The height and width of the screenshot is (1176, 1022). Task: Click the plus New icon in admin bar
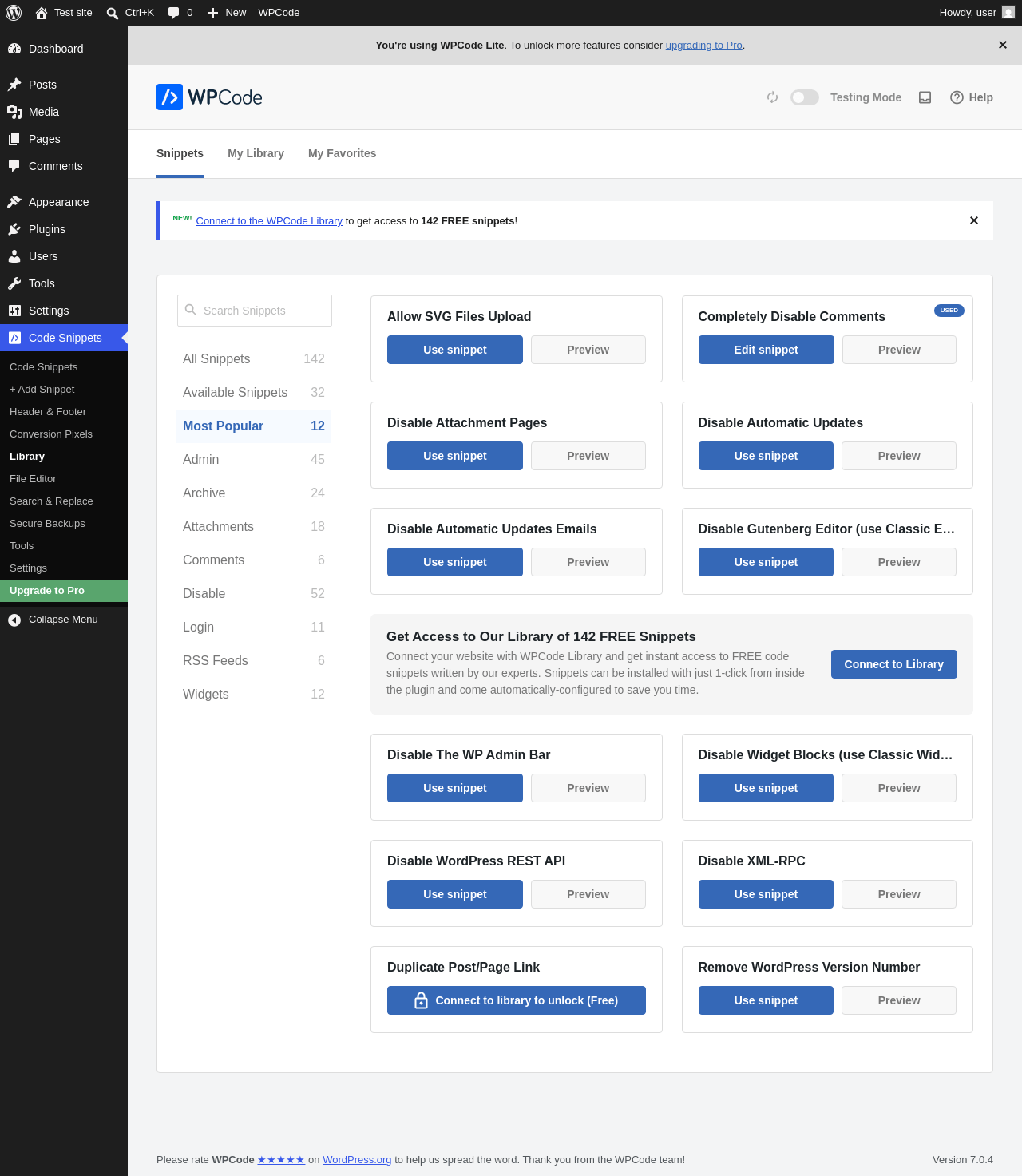pyautogui.click(x=212, y=13)
